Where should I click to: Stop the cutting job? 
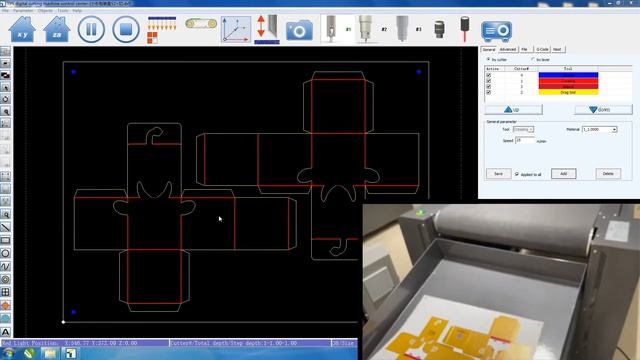pyautogui.click(x=126, y=29)
